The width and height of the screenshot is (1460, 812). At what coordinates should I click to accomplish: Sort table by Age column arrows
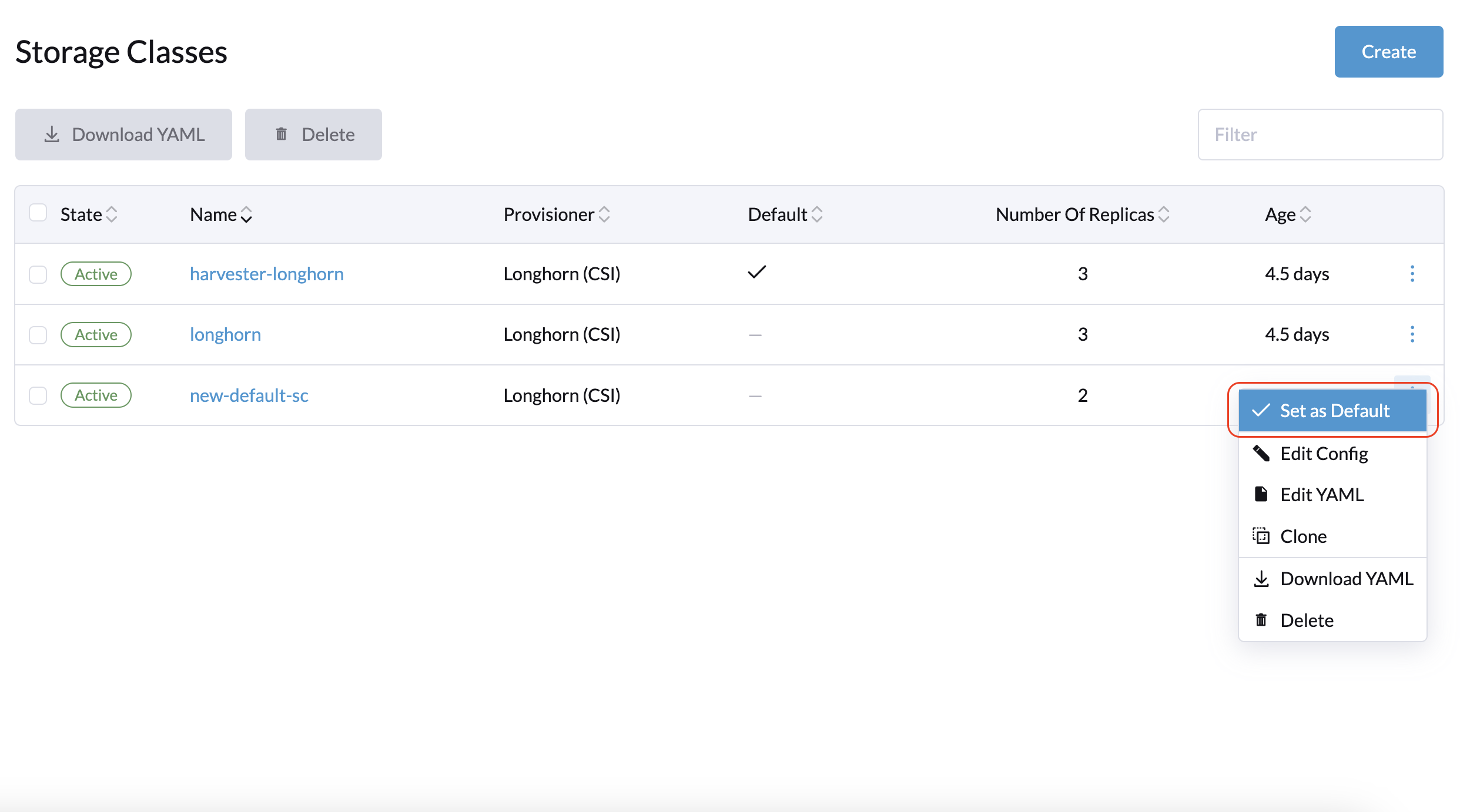(1305, 214)
